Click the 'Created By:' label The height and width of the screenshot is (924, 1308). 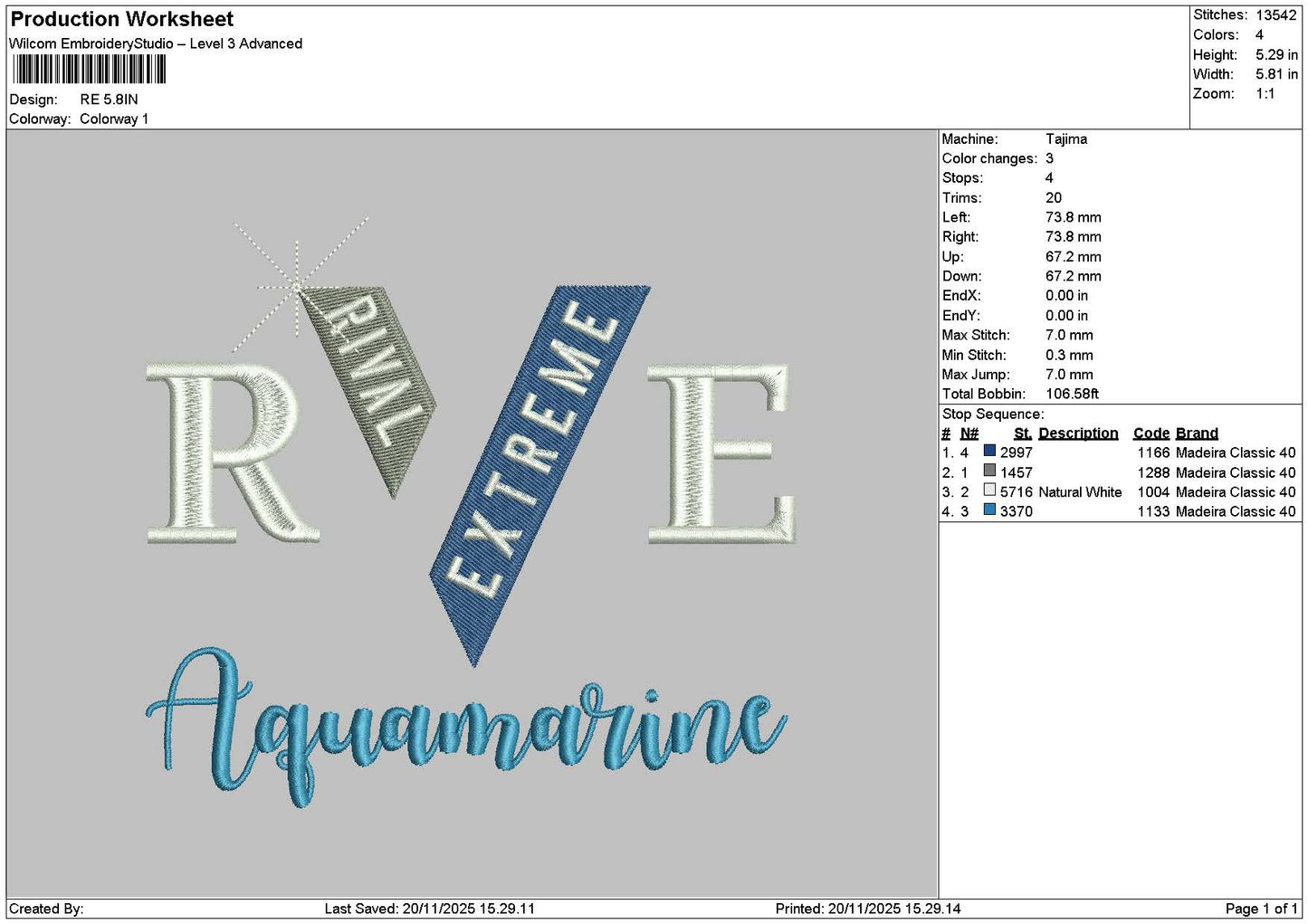tap(46, 909)
